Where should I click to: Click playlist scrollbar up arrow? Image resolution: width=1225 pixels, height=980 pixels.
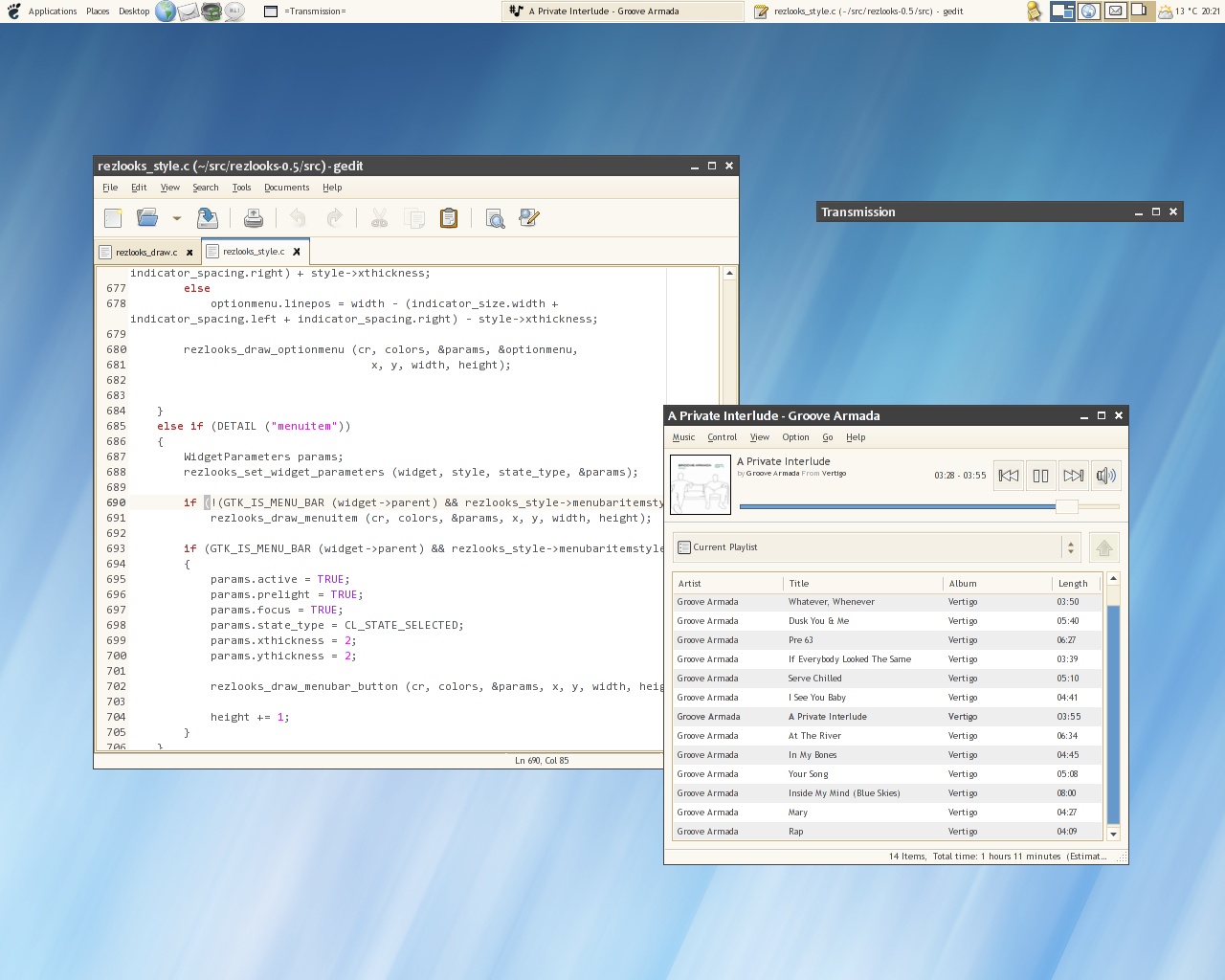1113,579
